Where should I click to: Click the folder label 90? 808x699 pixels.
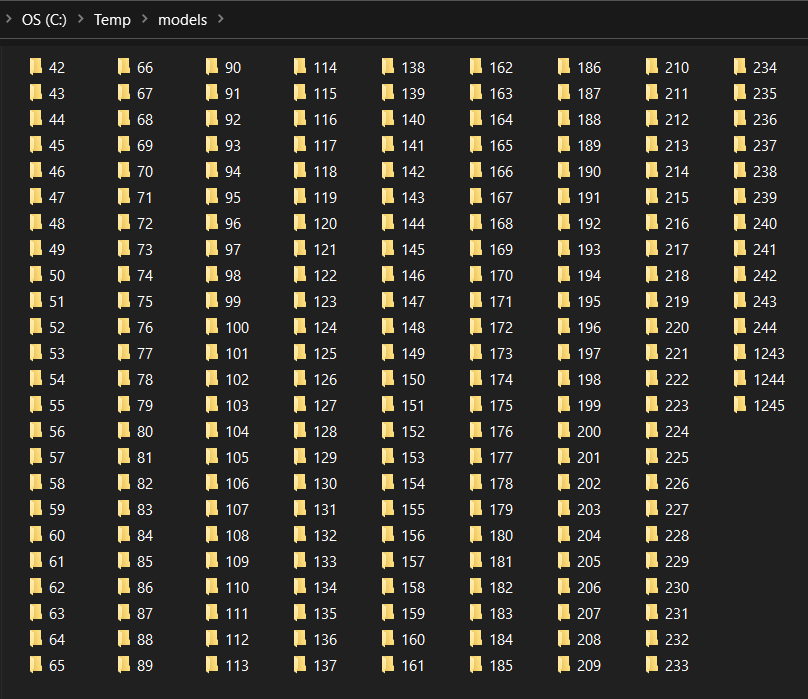pyautogui.click(x=233, y=67)
